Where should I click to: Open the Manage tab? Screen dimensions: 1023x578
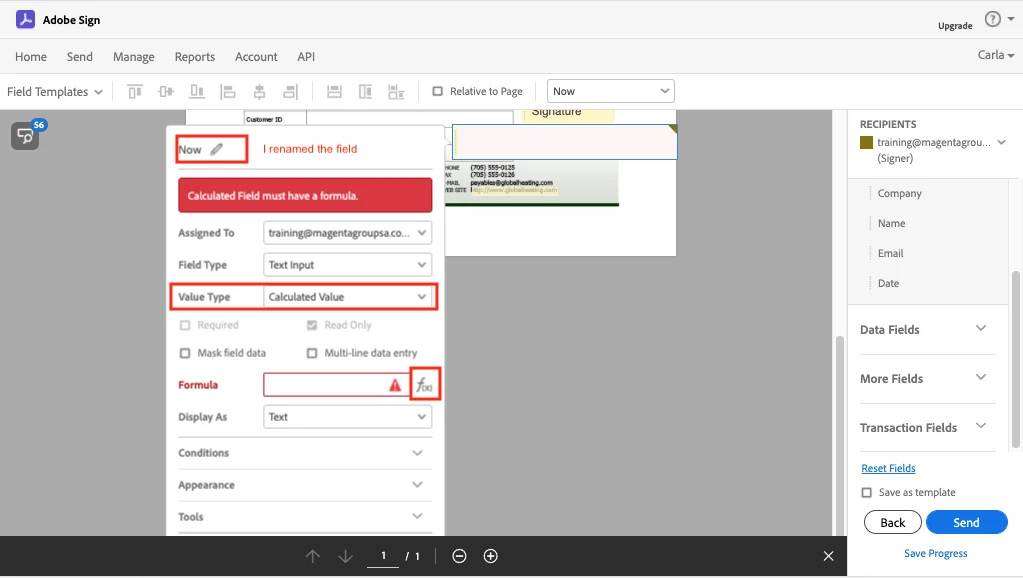(134, 57)
